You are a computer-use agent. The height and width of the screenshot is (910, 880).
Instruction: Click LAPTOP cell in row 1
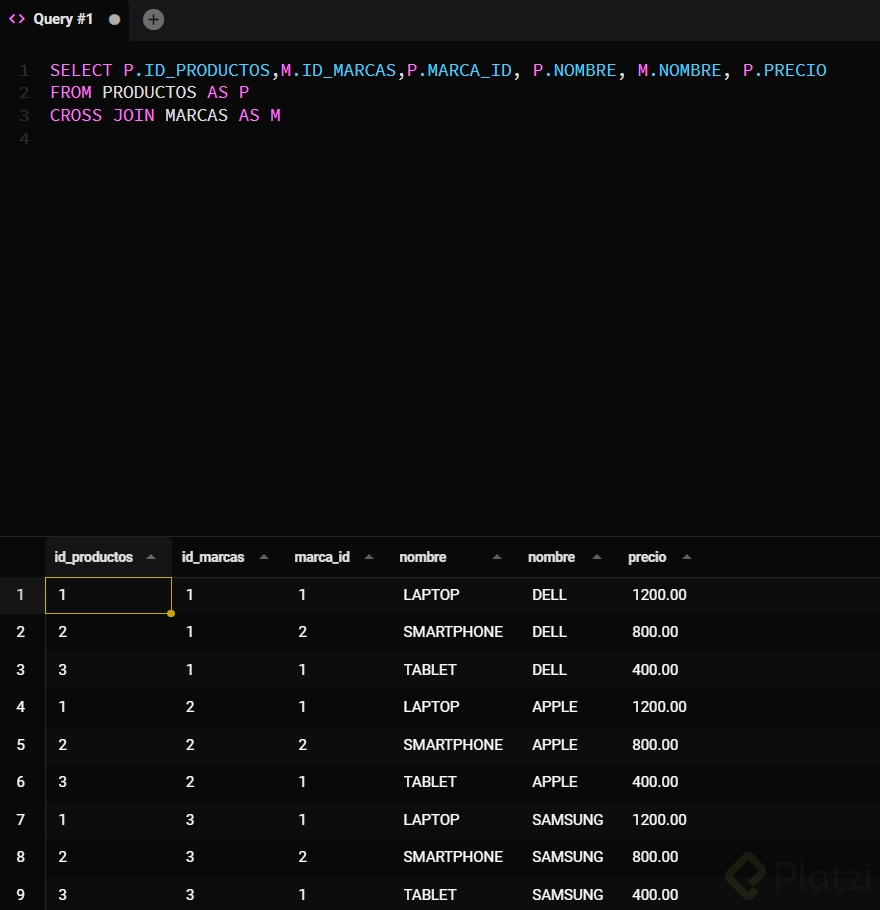431,595
